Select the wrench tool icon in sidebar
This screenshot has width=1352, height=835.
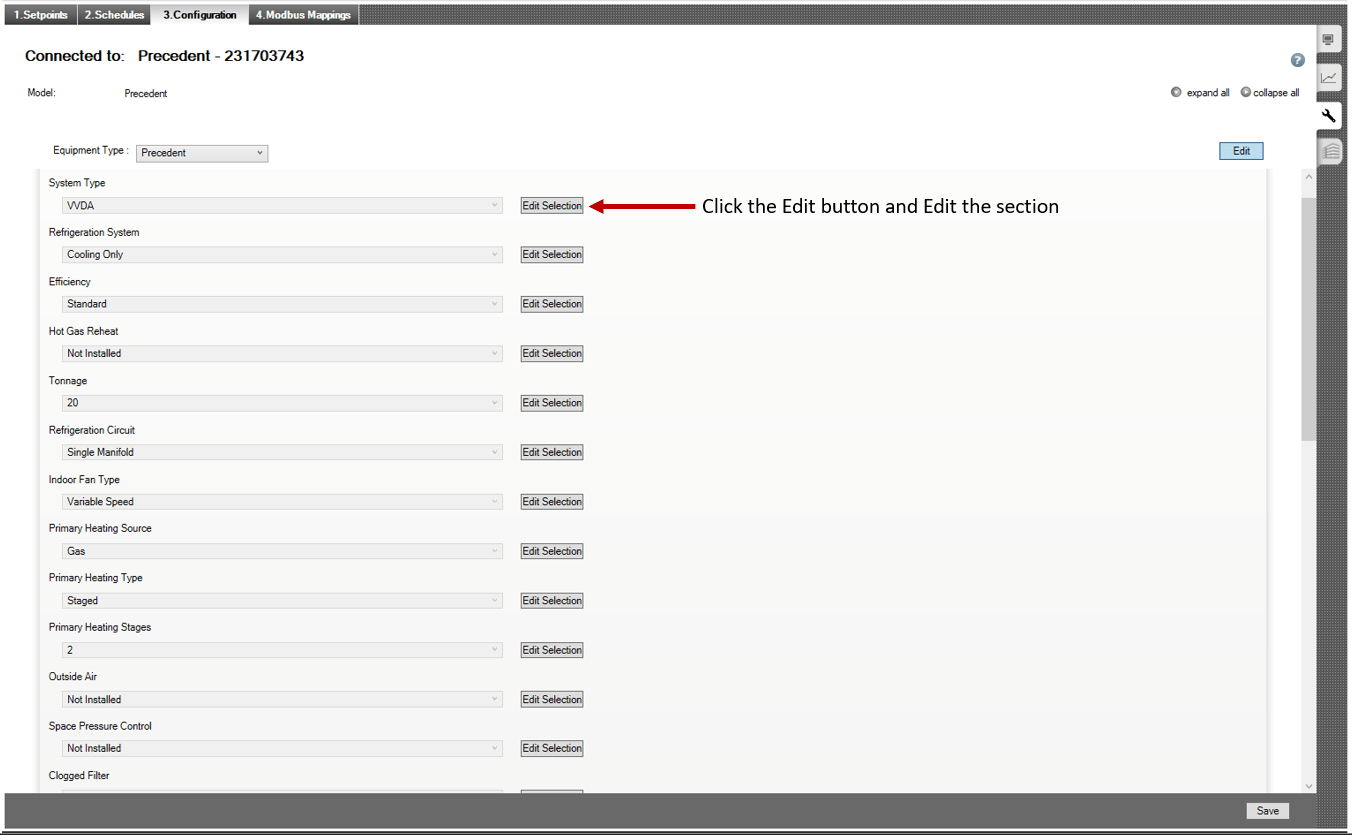pos(1328,115)
